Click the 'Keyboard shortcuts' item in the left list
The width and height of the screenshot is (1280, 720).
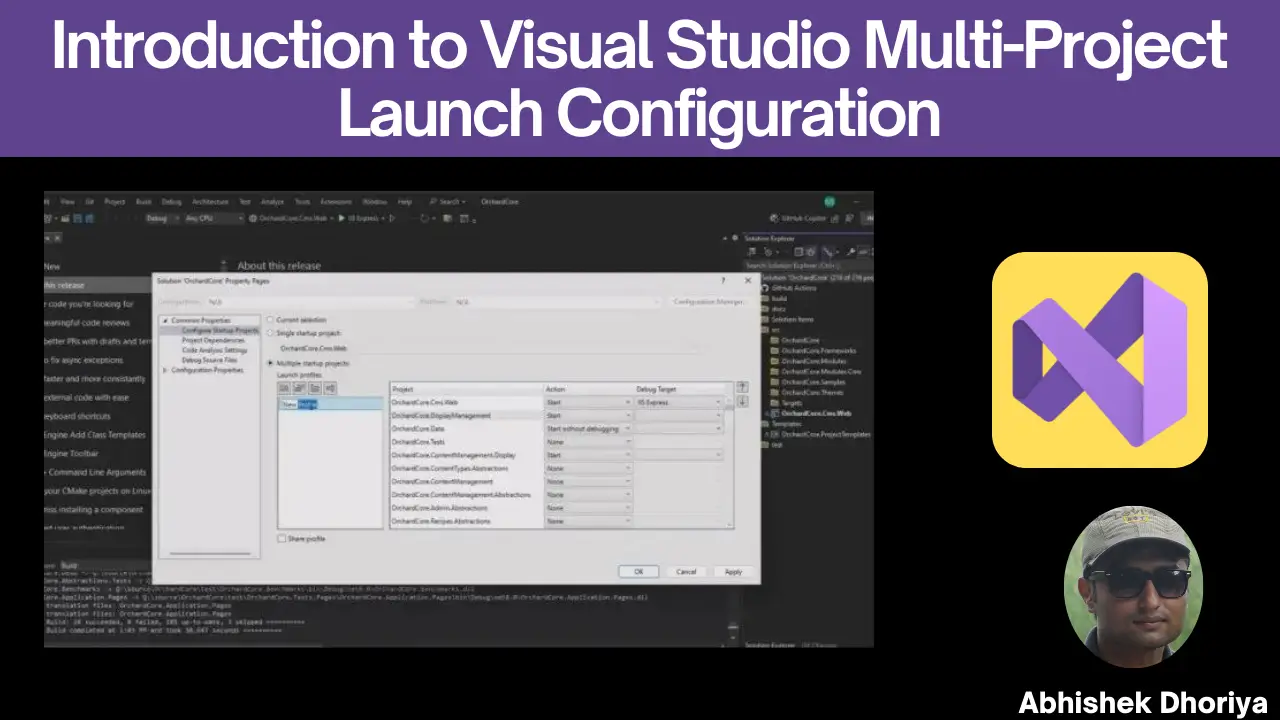point(78,416)
